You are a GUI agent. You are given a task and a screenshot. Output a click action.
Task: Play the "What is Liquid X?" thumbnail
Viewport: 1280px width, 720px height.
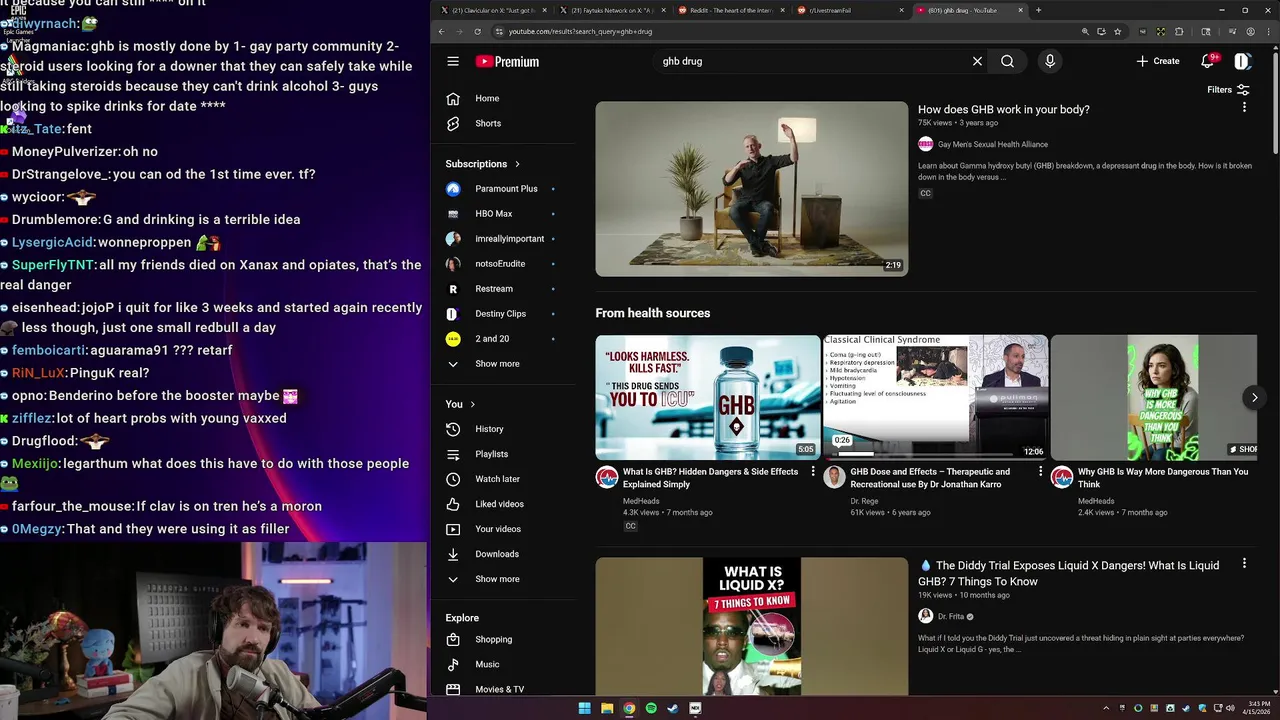[751, 627]
